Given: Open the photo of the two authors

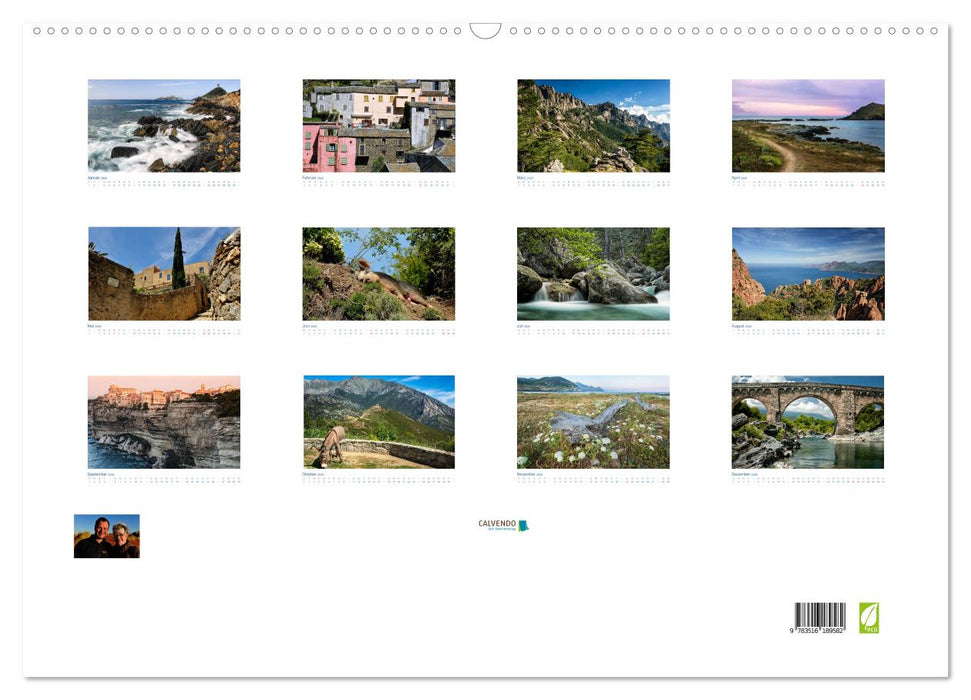Looking at the screenshot, I should tap(107, 536).
